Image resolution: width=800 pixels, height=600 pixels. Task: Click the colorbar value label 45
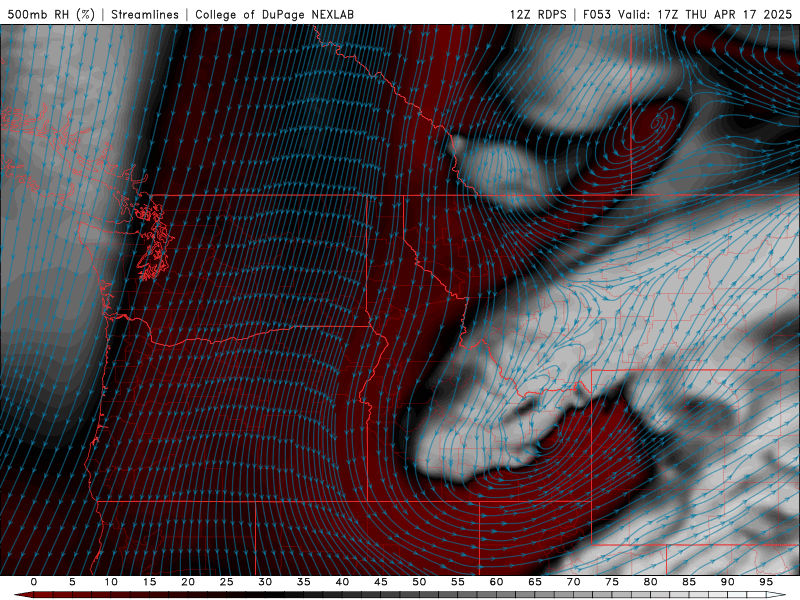coord(381,582)
